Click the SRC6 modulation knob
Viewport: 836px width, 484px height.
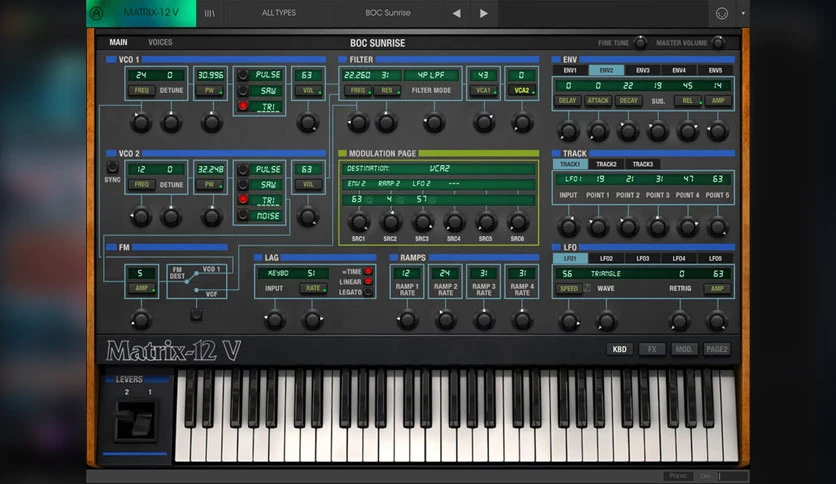tap(517, 222)
